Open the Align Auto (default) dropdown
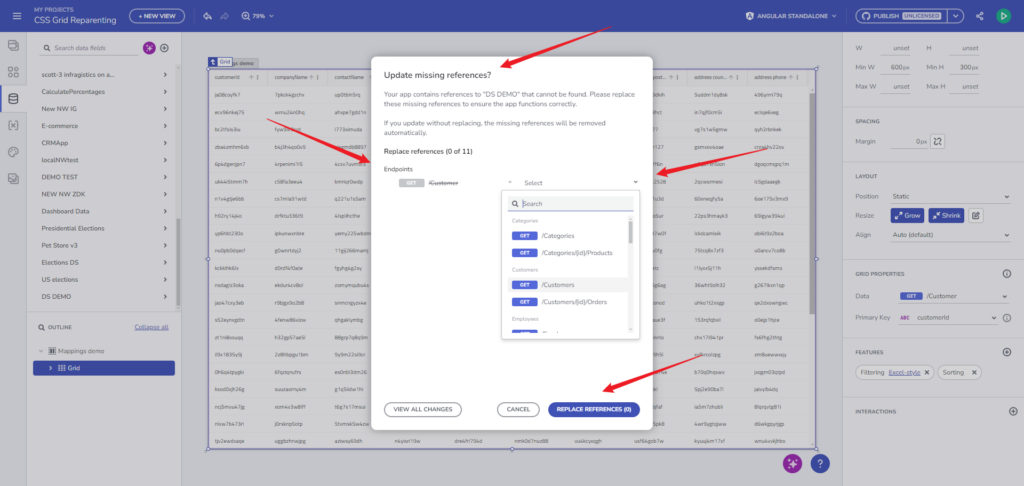Screen dimensions: 1024x486 (952, 235)
